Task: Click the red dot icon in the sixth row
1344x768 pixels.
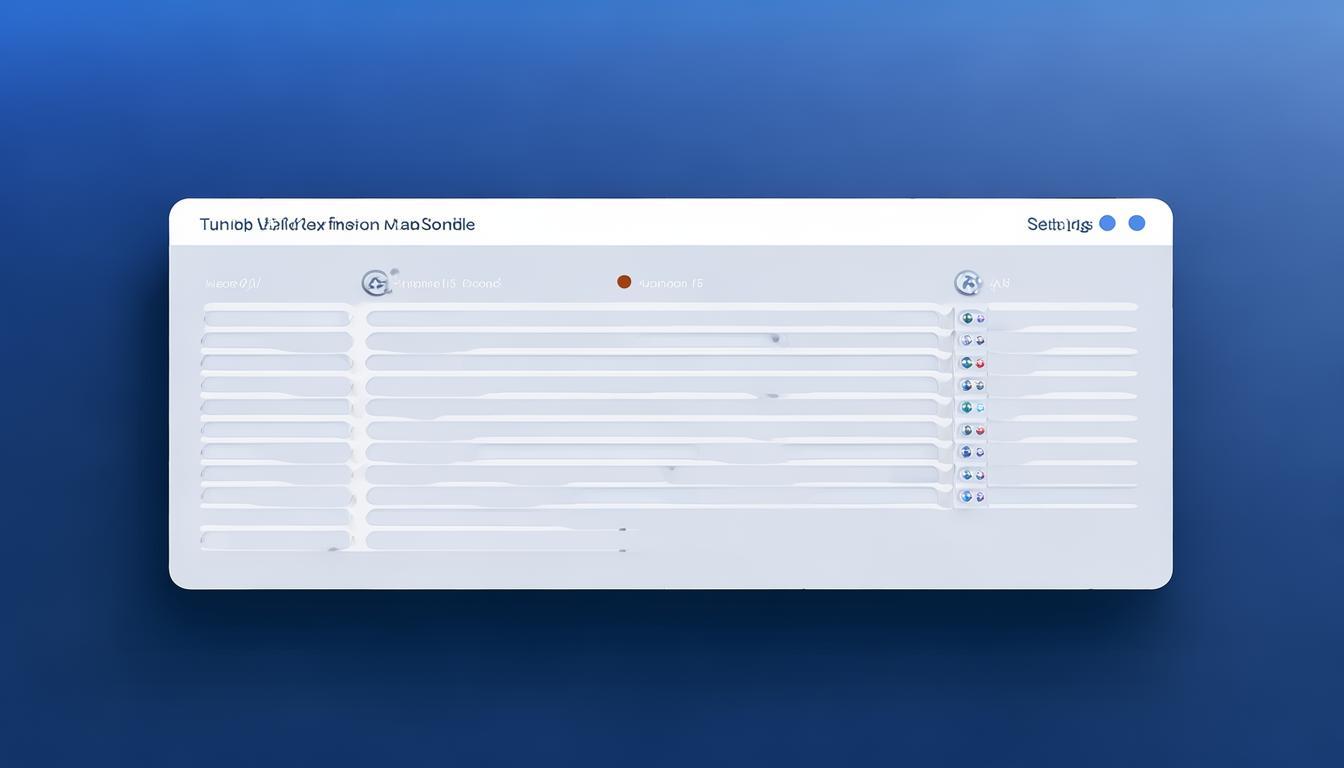Action: tap(980, 430)
